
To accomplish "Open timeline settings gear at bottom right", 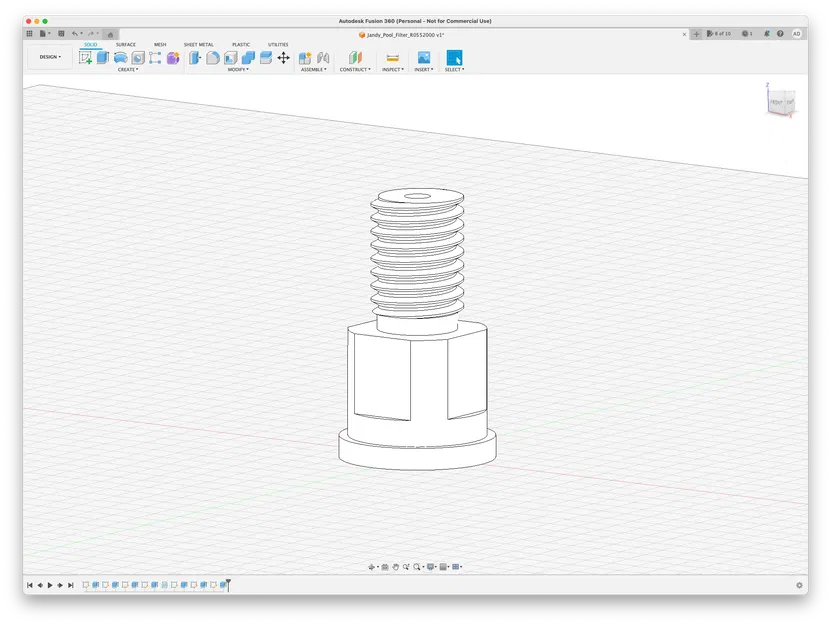I will [x=799, y=585].
